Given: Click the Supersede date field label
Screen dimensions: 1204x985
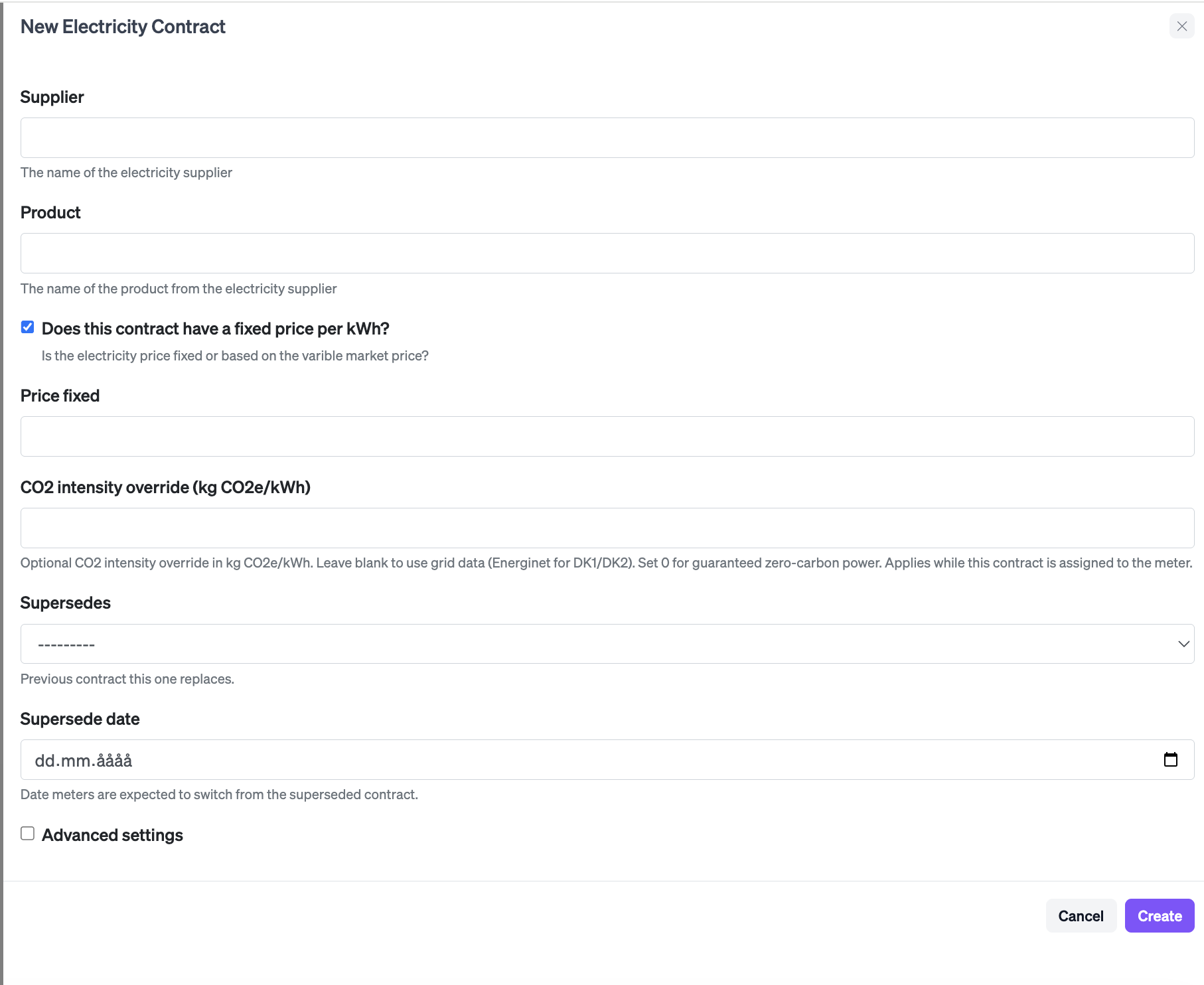Looking at the screenshot, I should click(x=80, y=719).
